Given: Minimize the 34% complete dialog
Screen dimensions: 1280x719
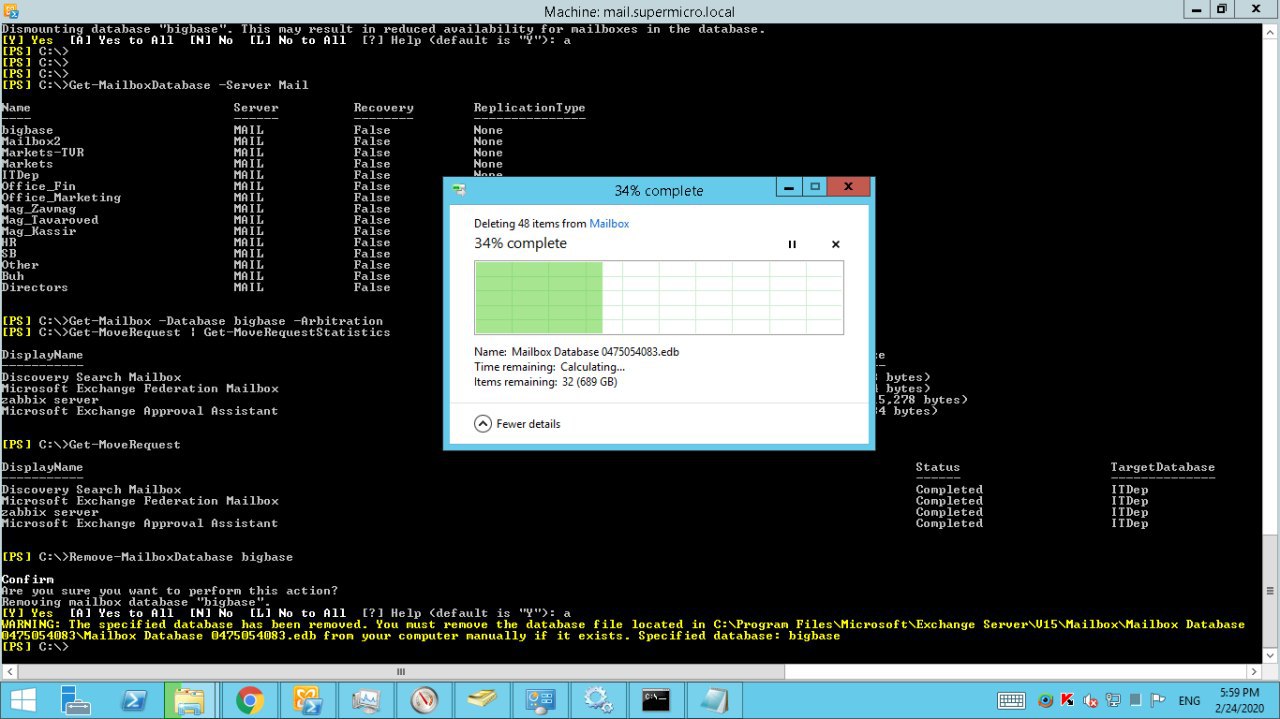Looking at the screenshot, I should click(x=788, y=187).
